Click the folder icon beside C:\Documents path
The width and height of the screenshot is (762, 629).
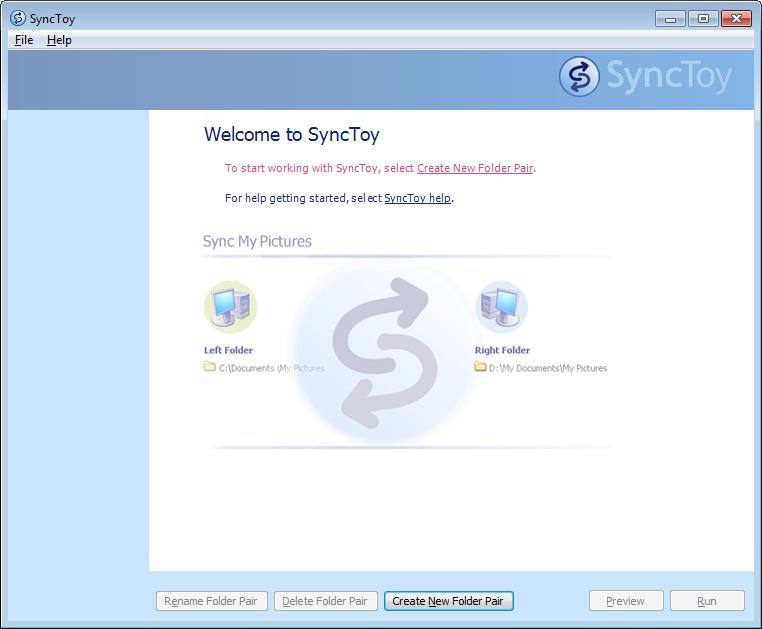(209, 367)
